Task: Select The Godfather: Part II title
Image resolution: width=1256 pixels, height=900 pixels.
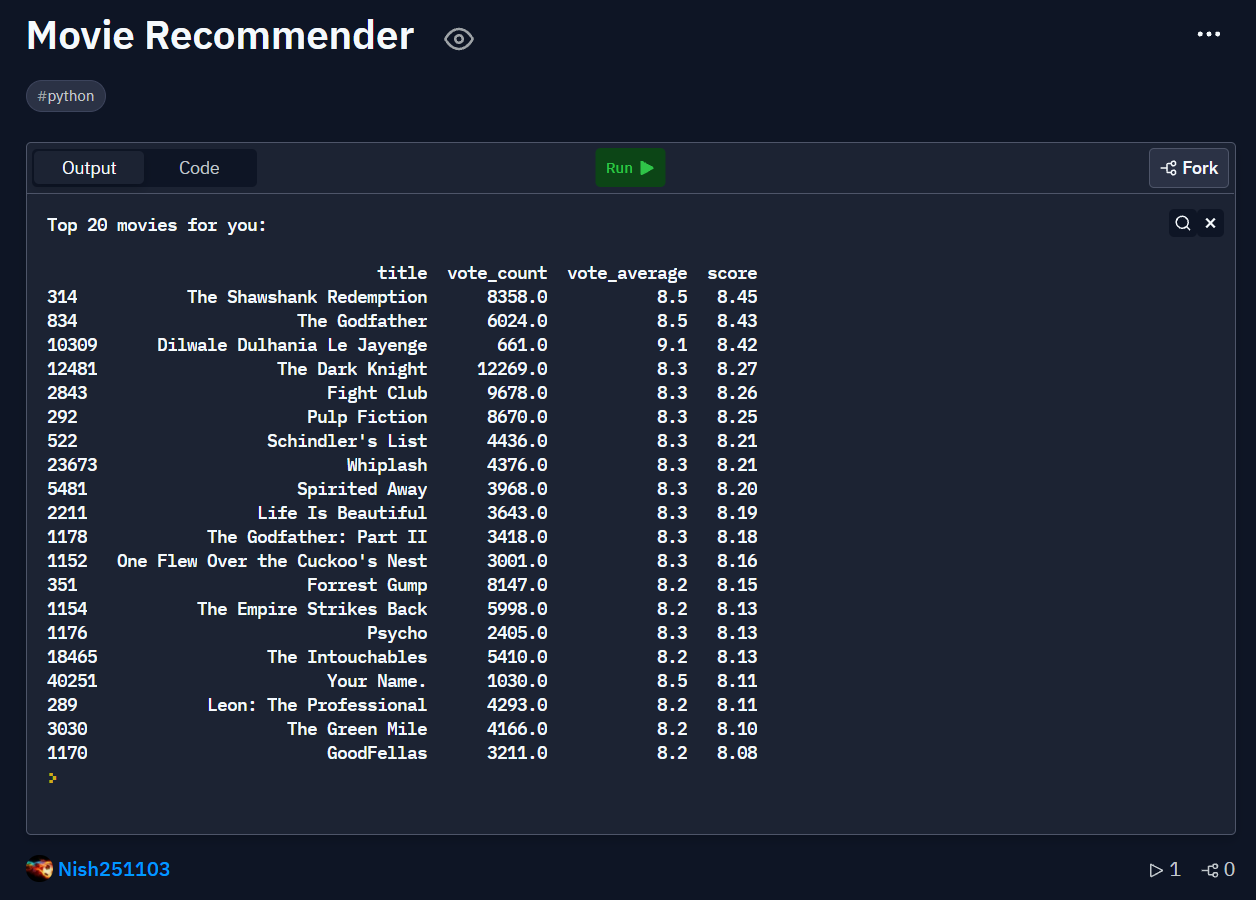Action: pyautogui.click(x=317, y=537)
